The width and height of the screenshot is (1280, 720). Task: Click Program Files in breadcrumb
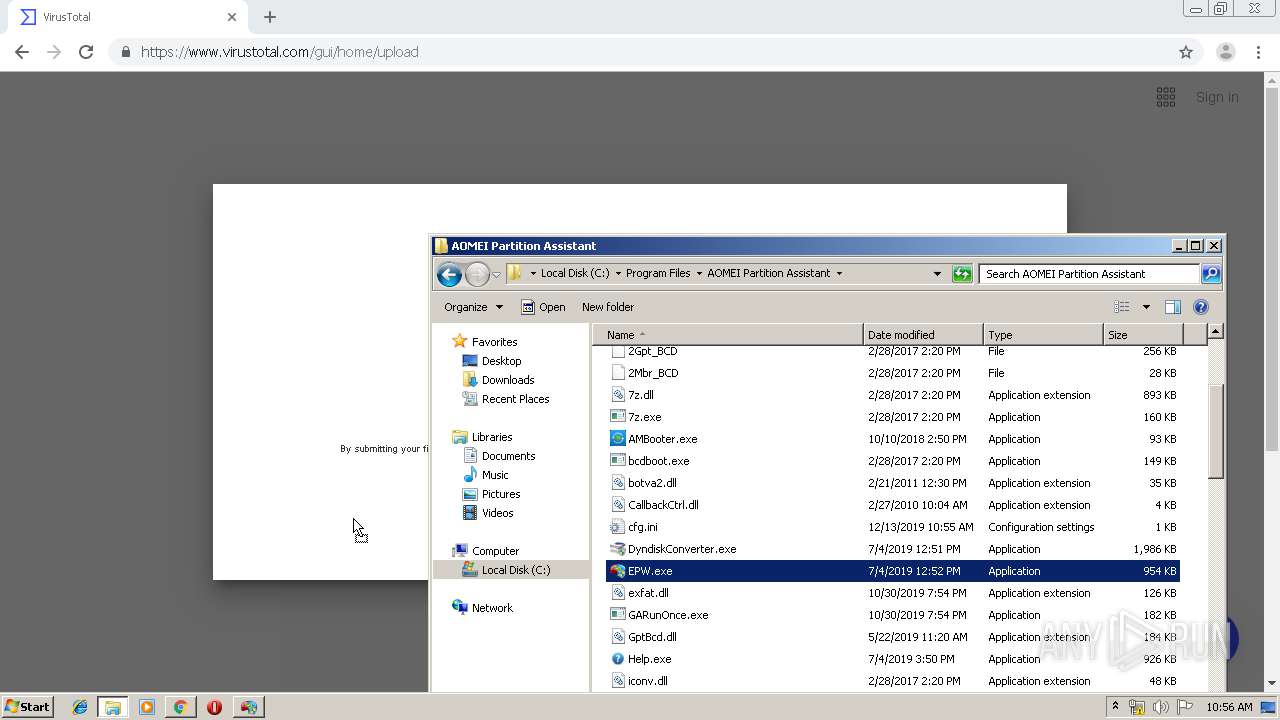coord(658,274)
